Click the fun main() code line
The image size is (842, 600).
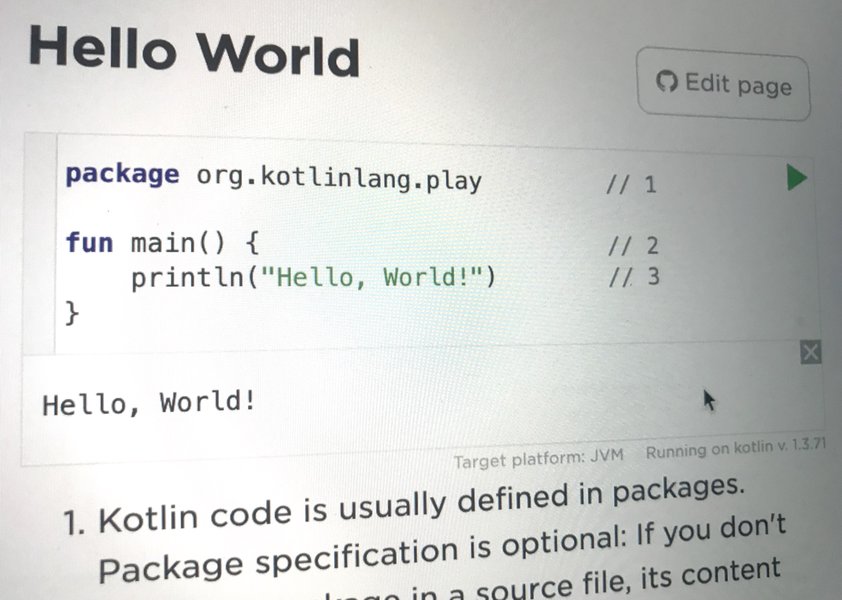[x=160, y=242]
